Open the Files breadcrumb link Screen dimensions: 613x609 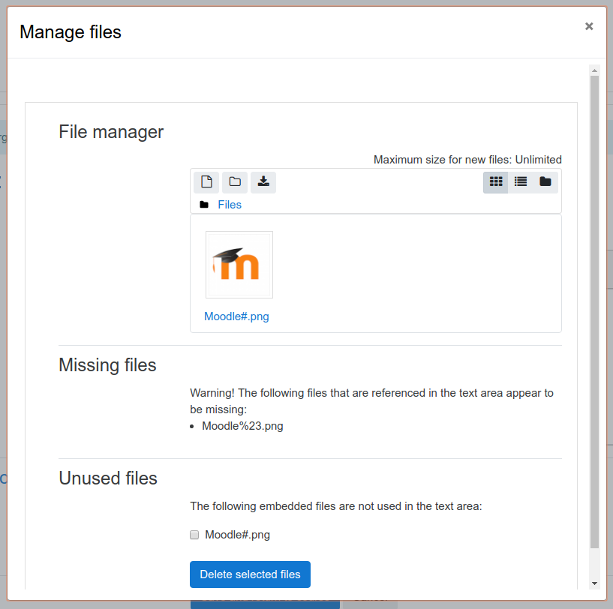(x=229, y=204)
